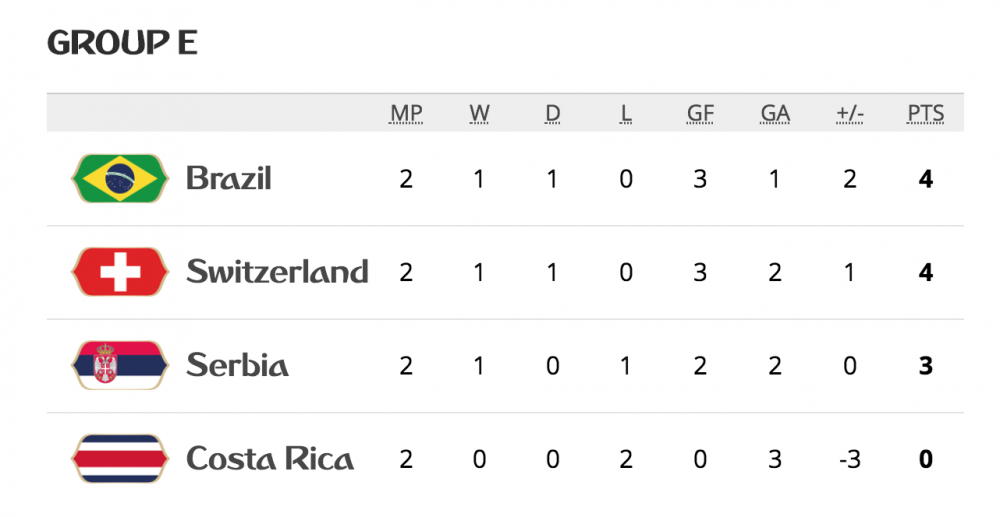Screen dimensions: 1000x517
Task: Click Costa Rica's -3 goal difference
Action: pos(848,460)
